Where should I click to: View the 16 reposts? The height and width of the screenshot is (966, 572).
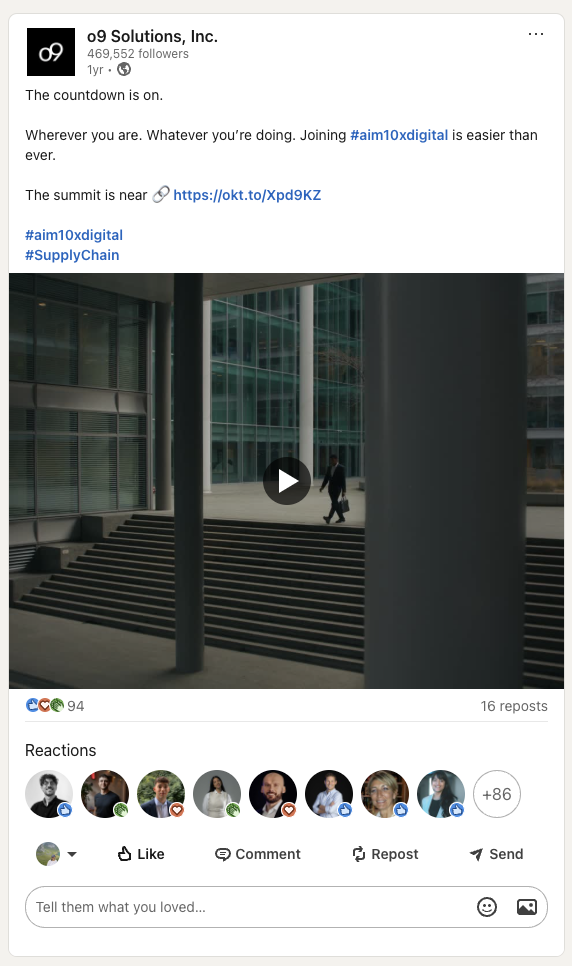514,706
